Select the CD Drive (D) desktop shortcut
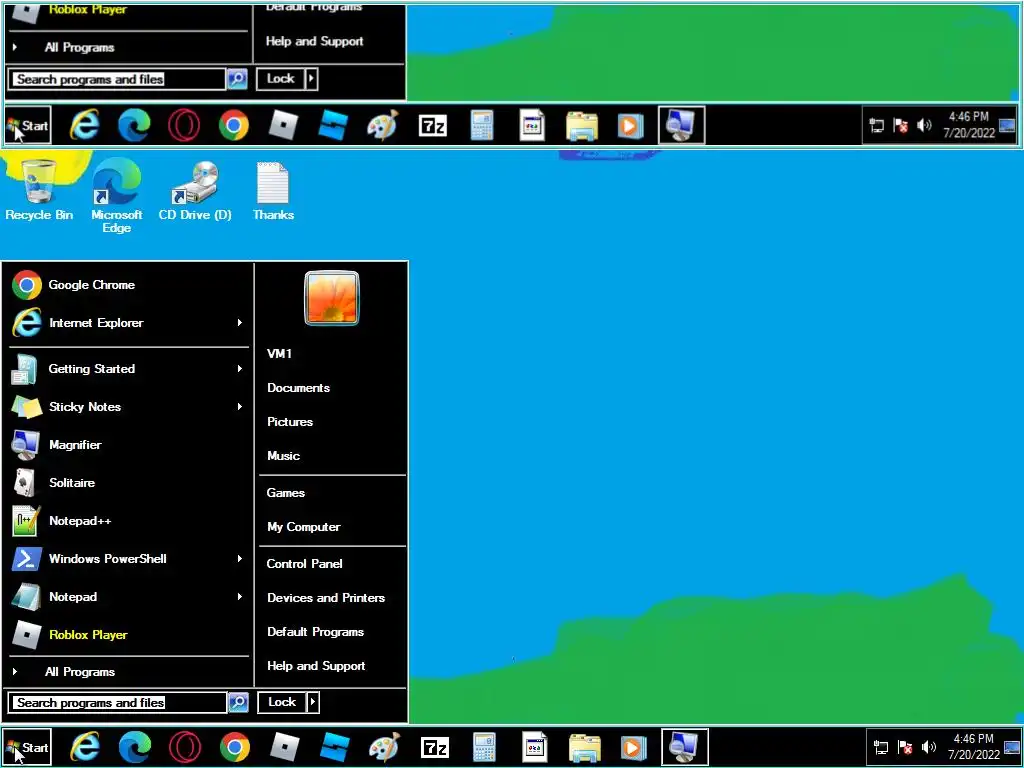1024x768 pixels. pos(195,190)
